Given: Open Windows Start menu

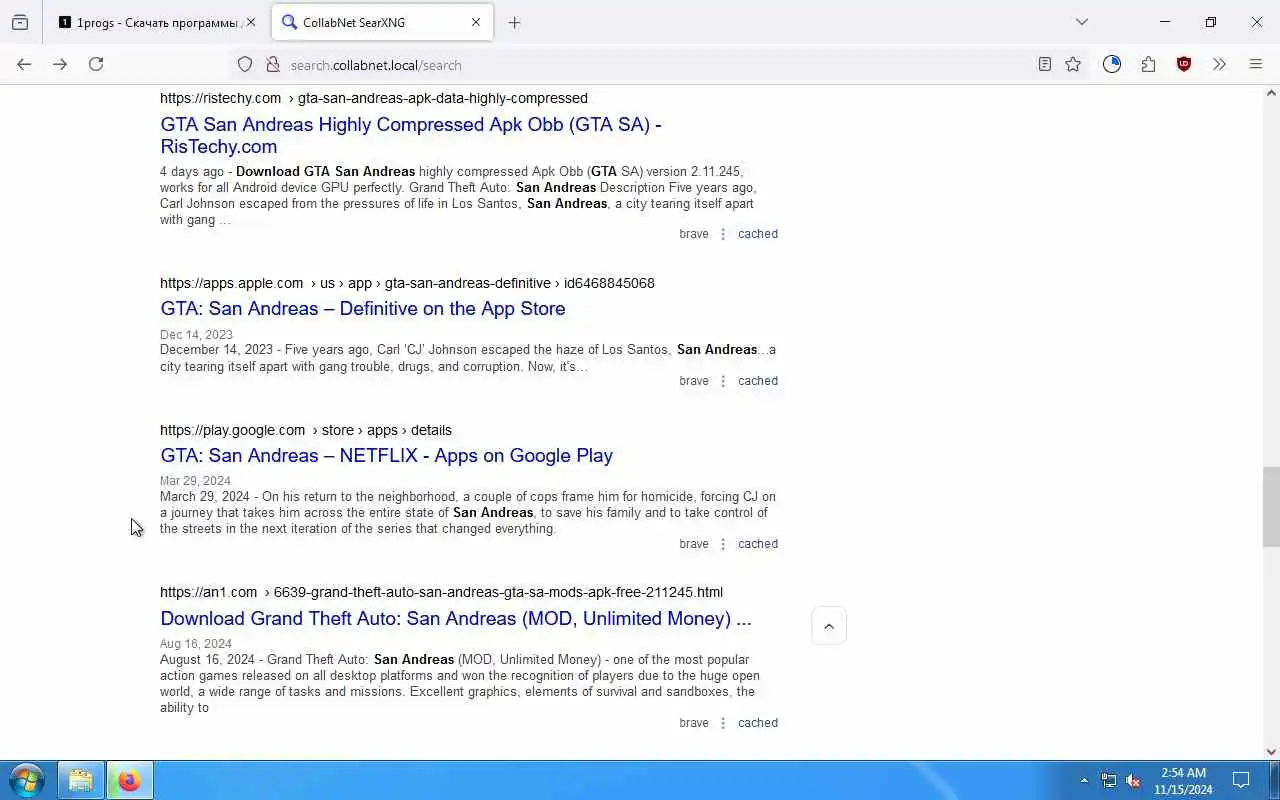Looking at the screenshot, I should [x=26, y=780].
